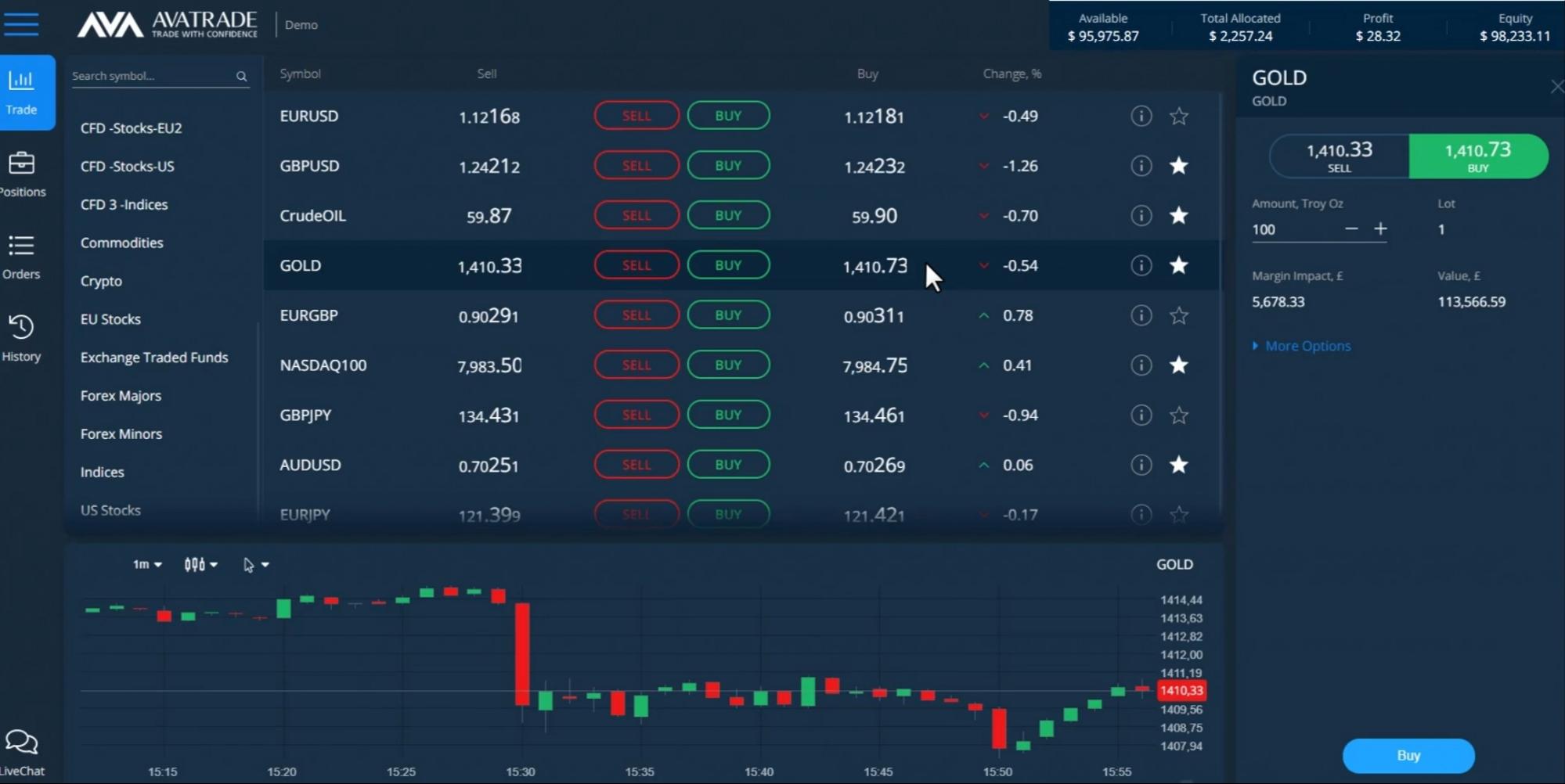The image size is (1565, 784).
Task: Select the AUDUSD symbol row name
Action: 311,465
